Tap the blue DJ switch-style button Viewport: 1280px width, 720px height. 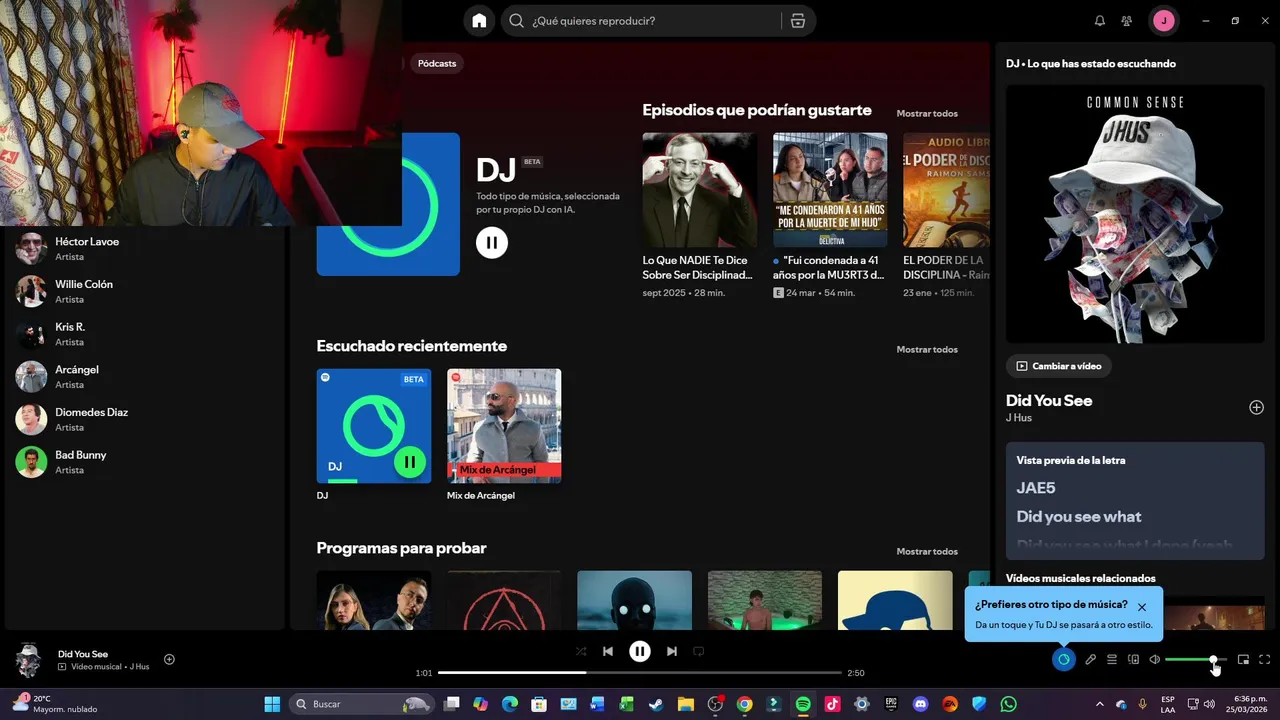[1063, 659]
